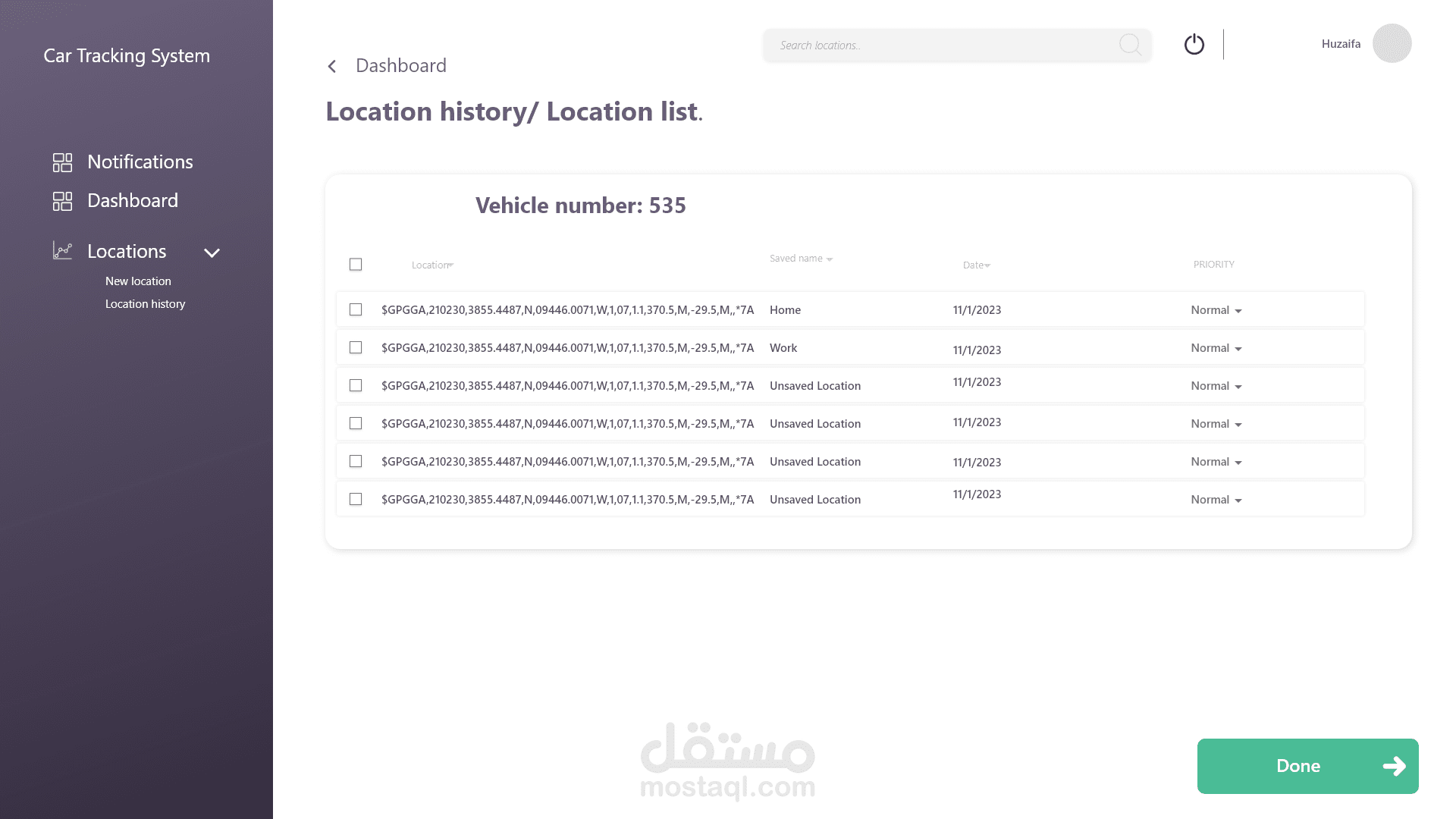Toggle the select-all checkbox in table header
This screenshot has width=1456, height=819.
(x=356, y=265)
